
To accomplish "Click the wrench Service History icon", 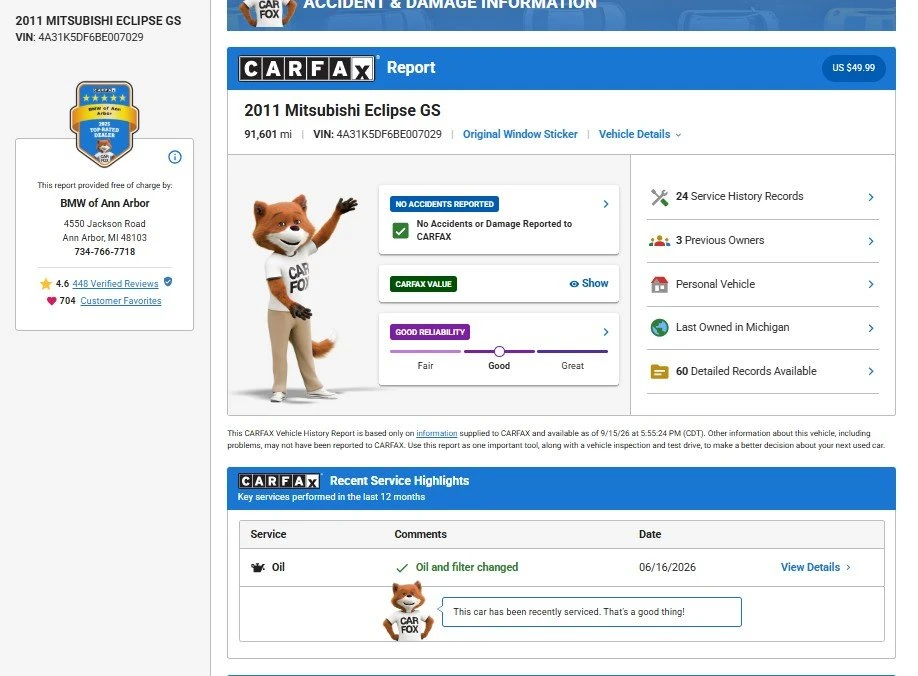I will pos(659,197).
